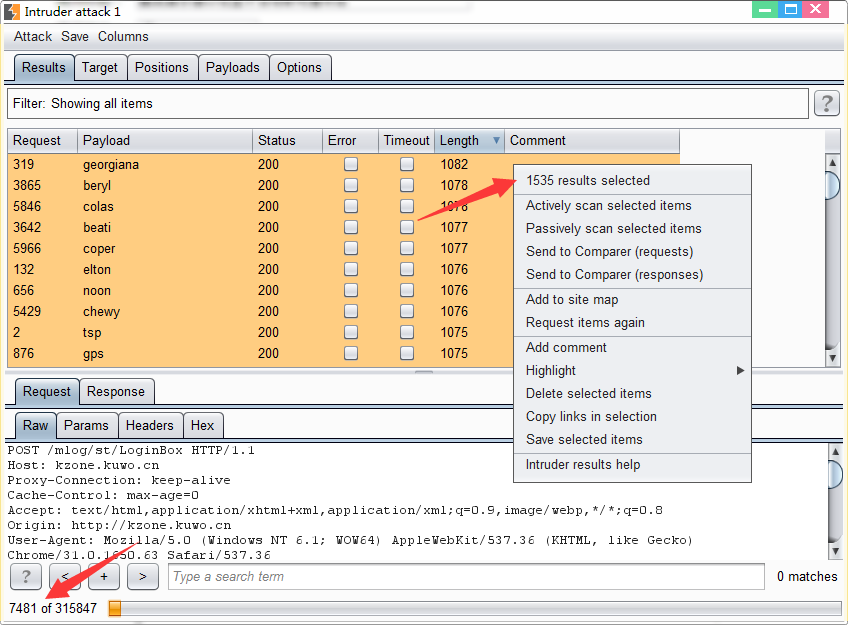Toggle Error checkbox for georgiana row
Viewport: 848px width, 625px height.
351,164
